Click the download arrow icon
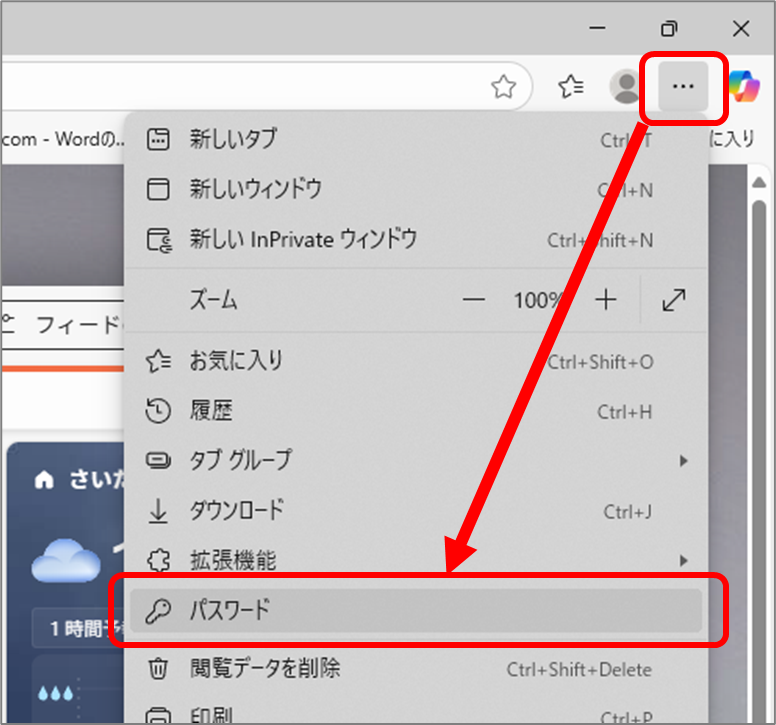776x725 pixels. (158, 511)
